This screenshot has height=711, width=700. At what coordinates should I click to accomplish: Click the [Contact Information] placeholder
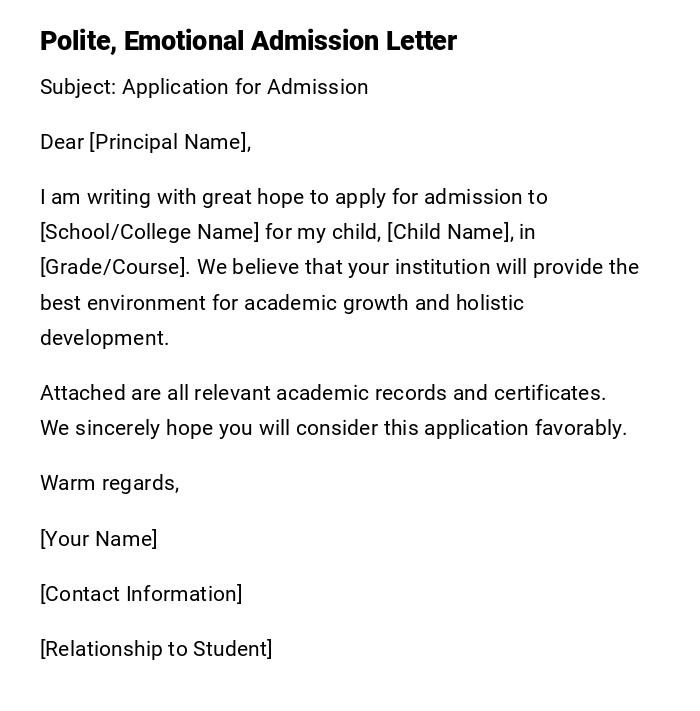click(x=141, y=594)
